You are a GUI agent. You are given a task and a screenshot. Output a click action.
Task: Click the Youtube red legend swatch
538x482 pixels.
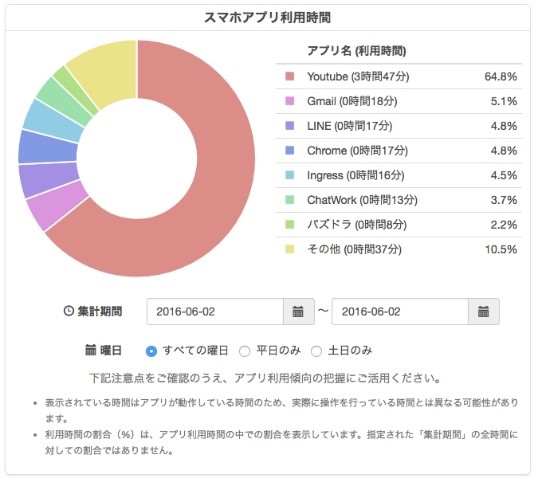[290, 76]
